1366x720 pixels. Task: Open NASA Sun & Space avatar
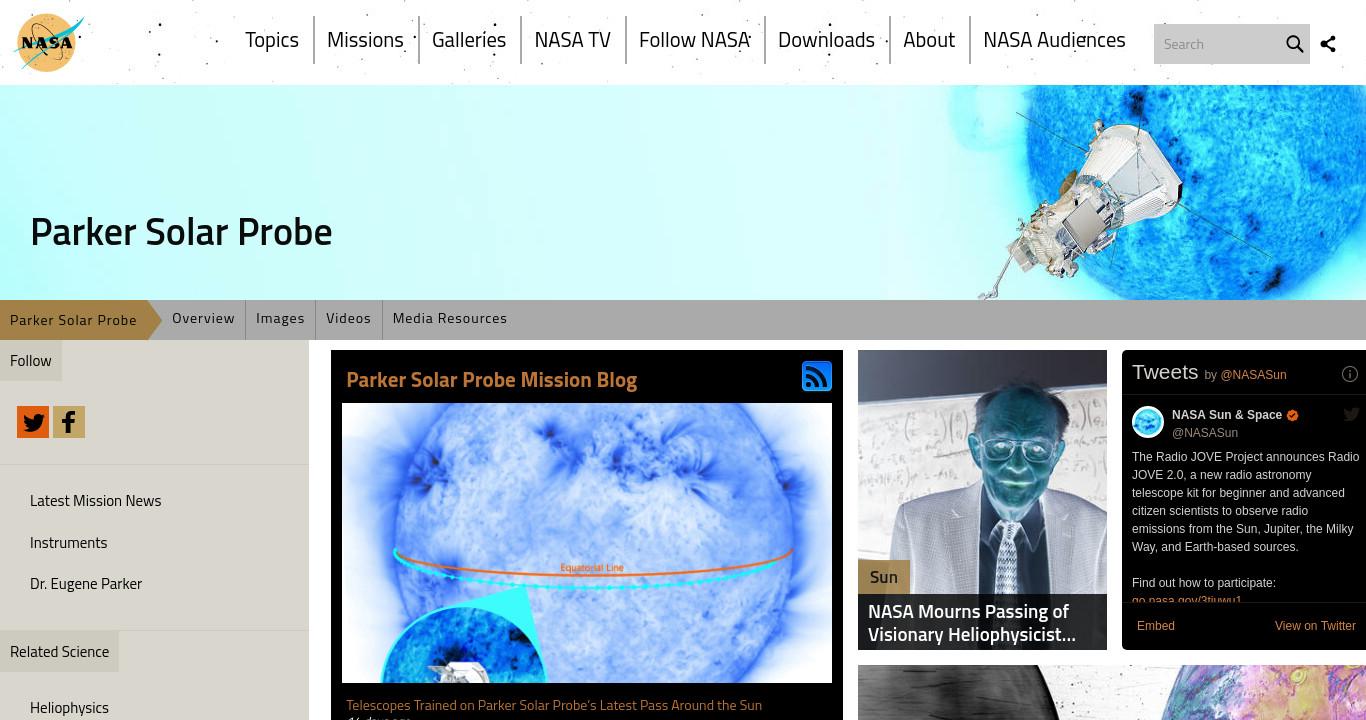[1148, 422]
